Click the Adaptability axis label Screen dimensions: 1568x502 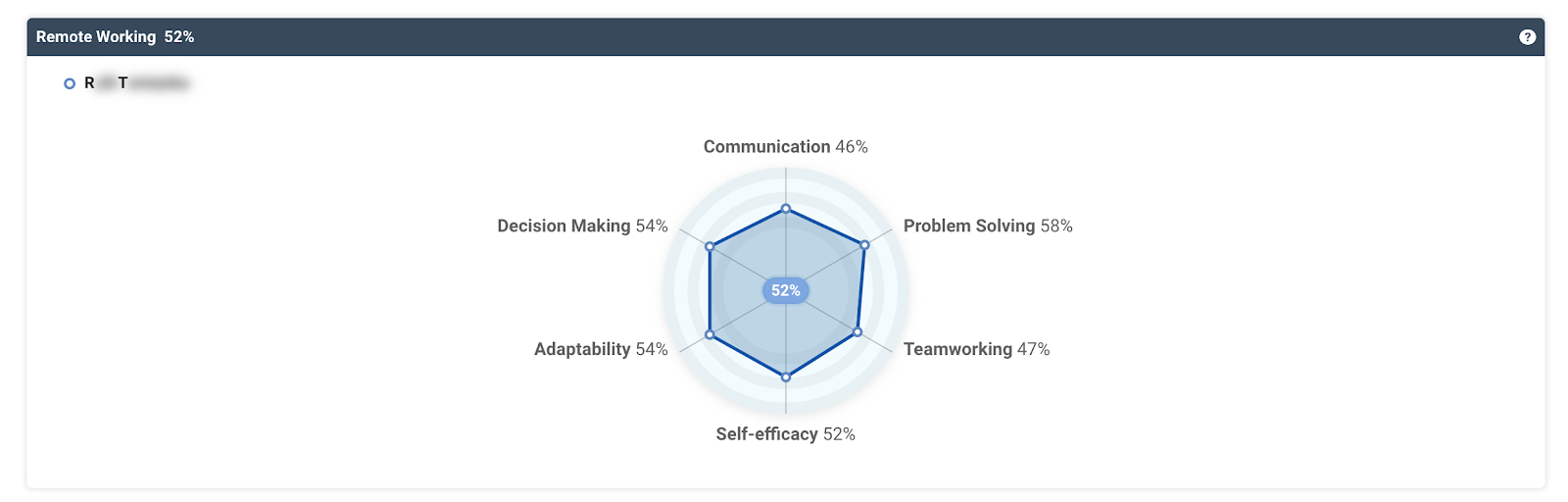[x=582, y=349]
